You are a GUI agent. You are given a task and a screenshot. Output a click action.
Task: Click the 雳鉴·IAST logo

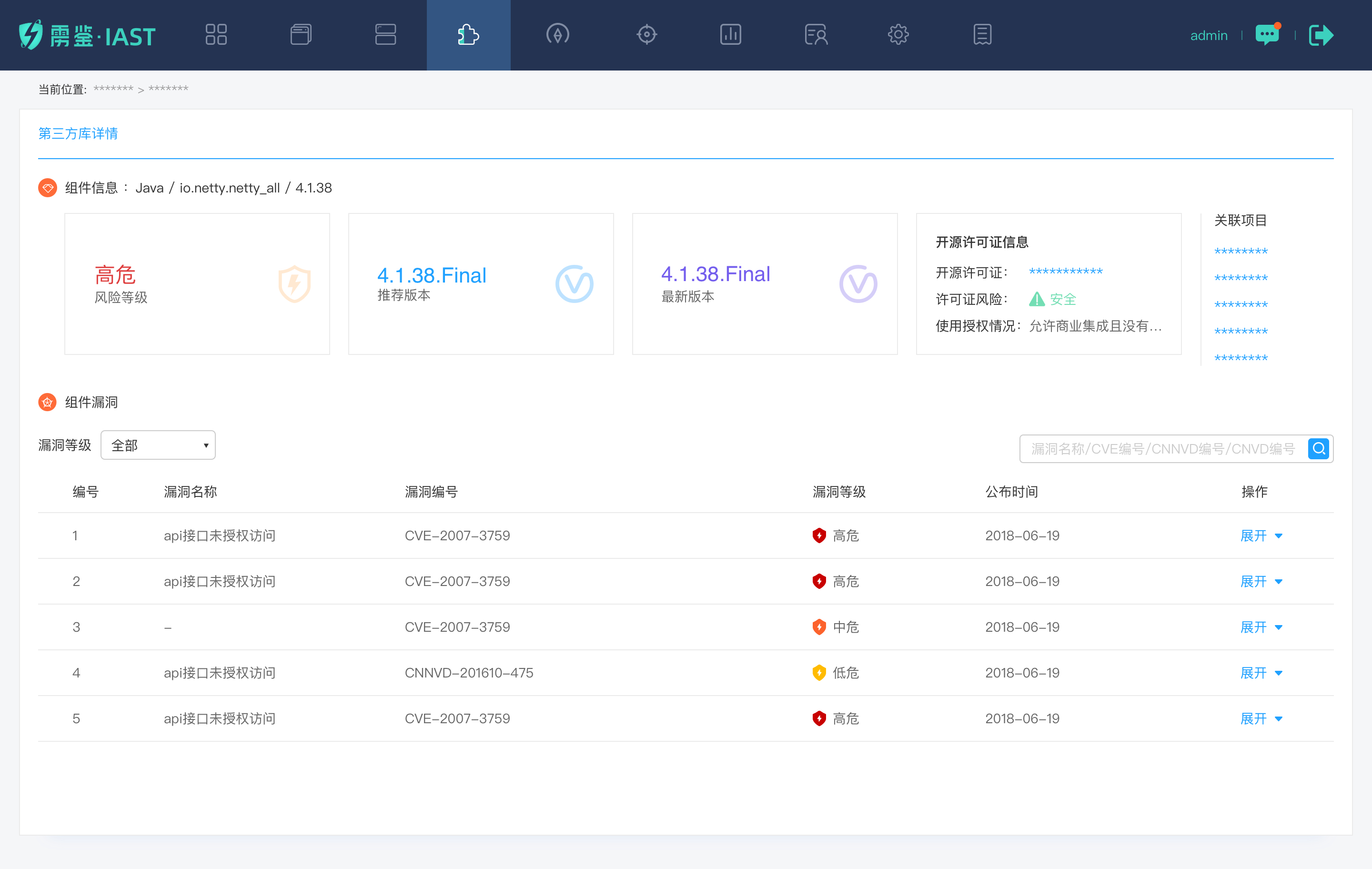pyautogui.click(x=87, y=35)
